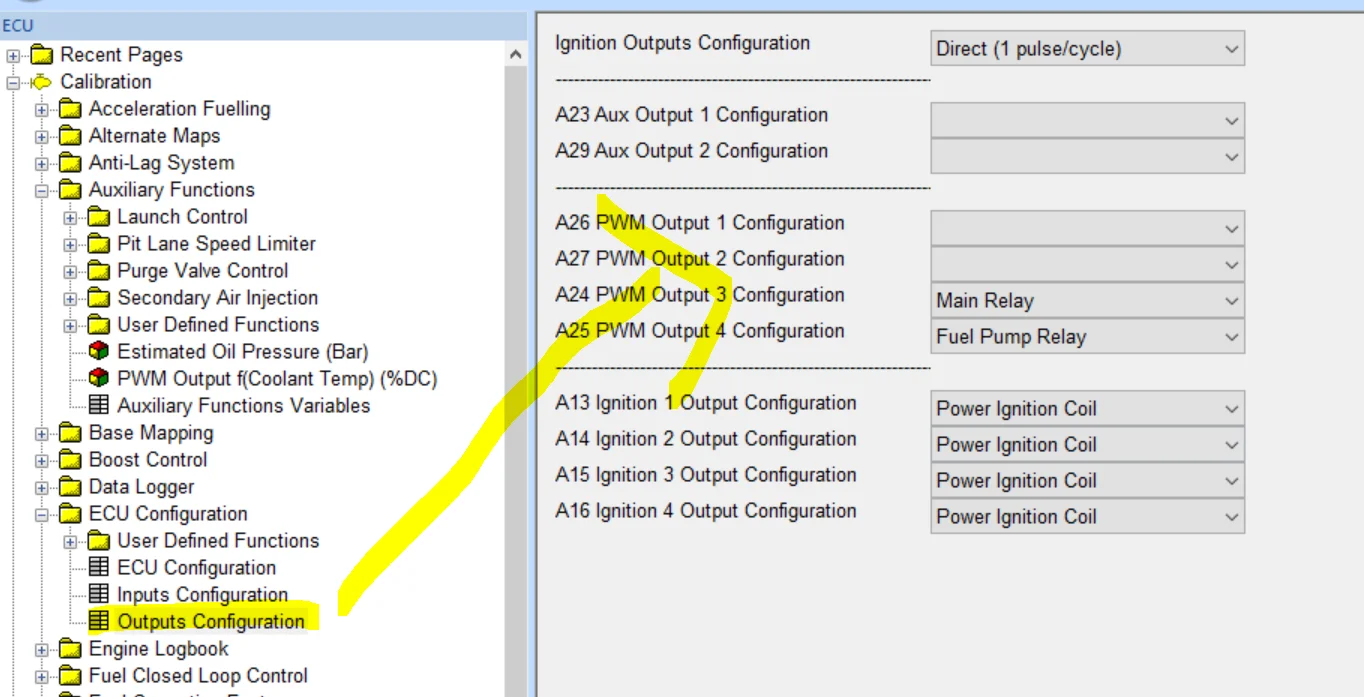Click the Auxiliary Functions Variables table icon

[x=98, y=406]
